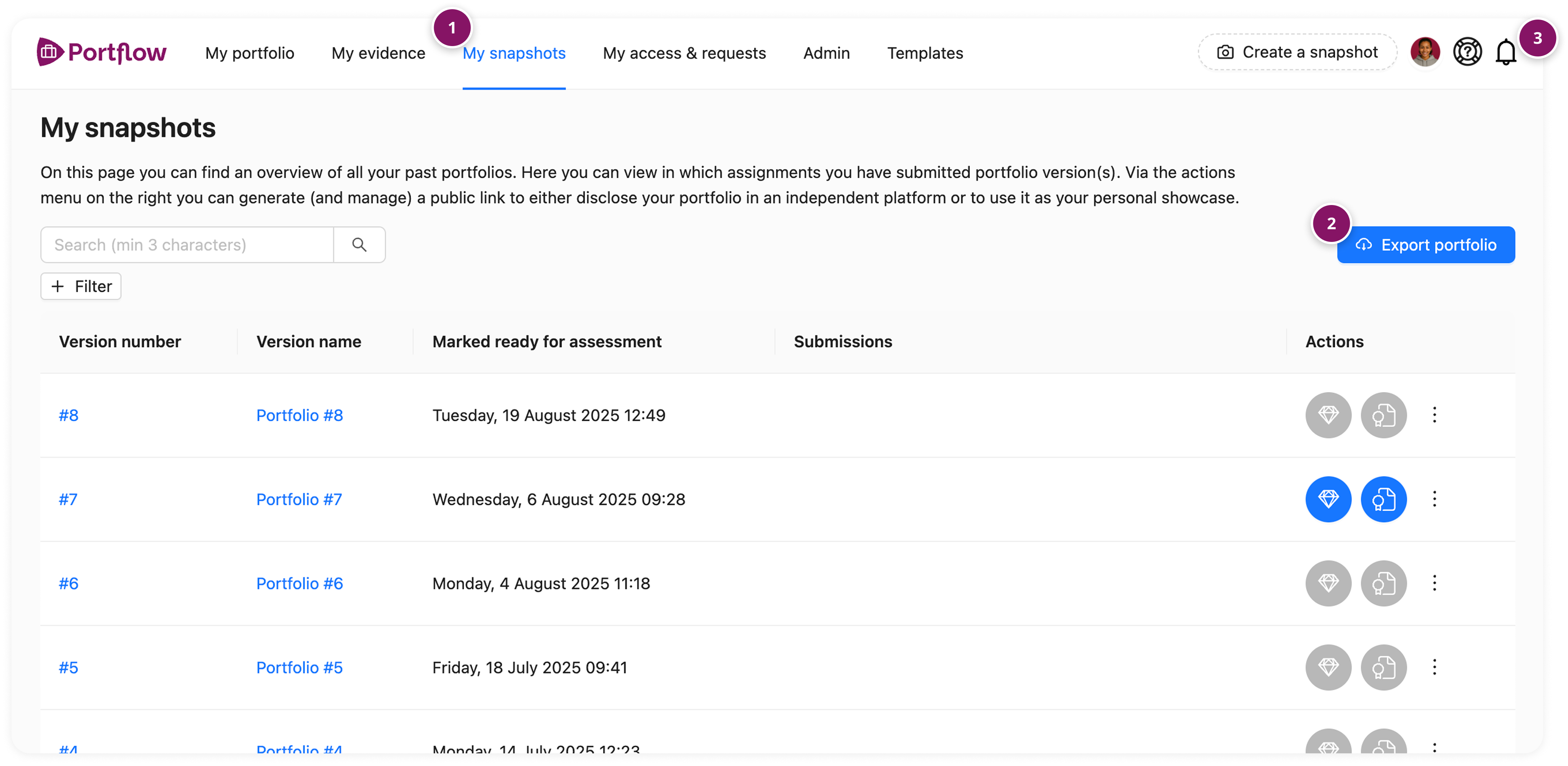Go to Templates tab
The width and height of the screenshot is (1568, 766).
click(x=925, y=53)
